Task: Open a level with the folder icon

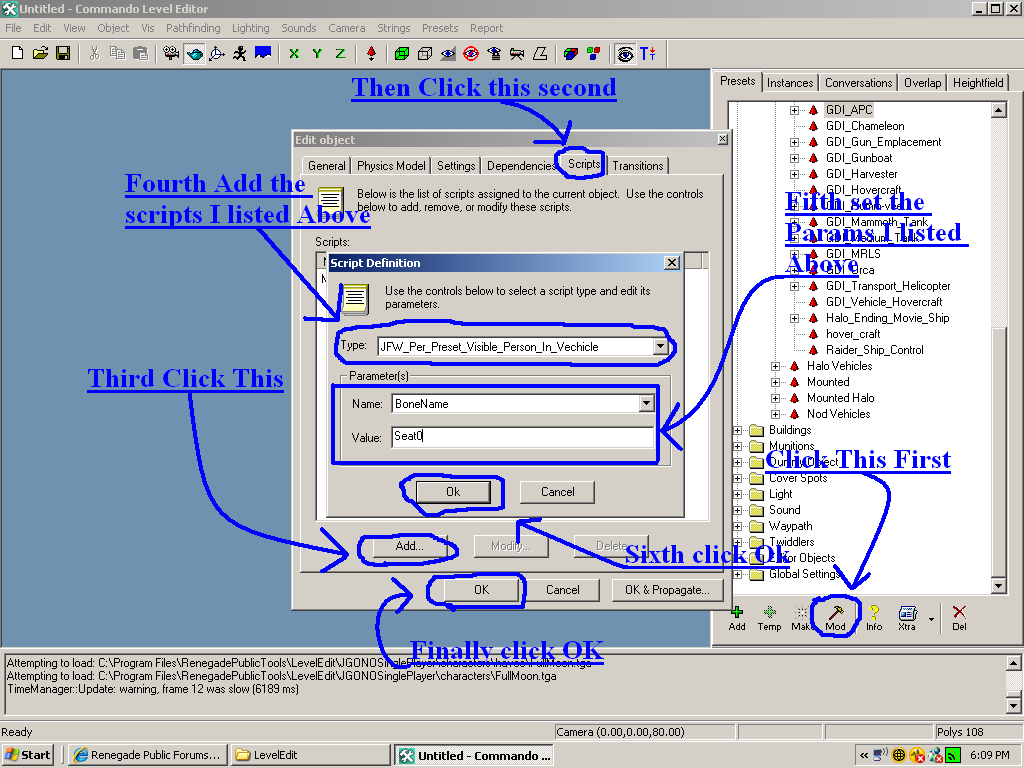Action: [x=40, y=53]
